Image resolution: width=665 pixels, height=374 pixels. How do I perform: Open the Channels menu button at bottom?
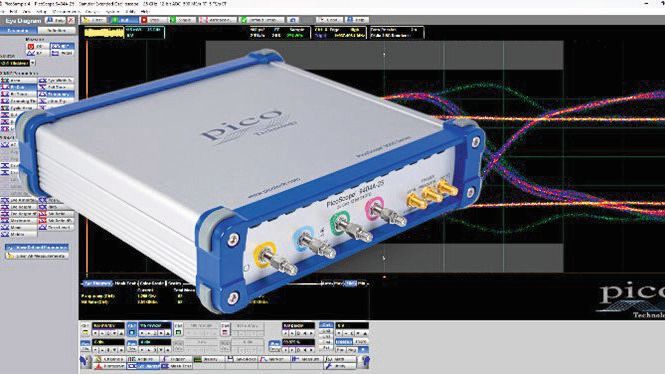(110, 359)
